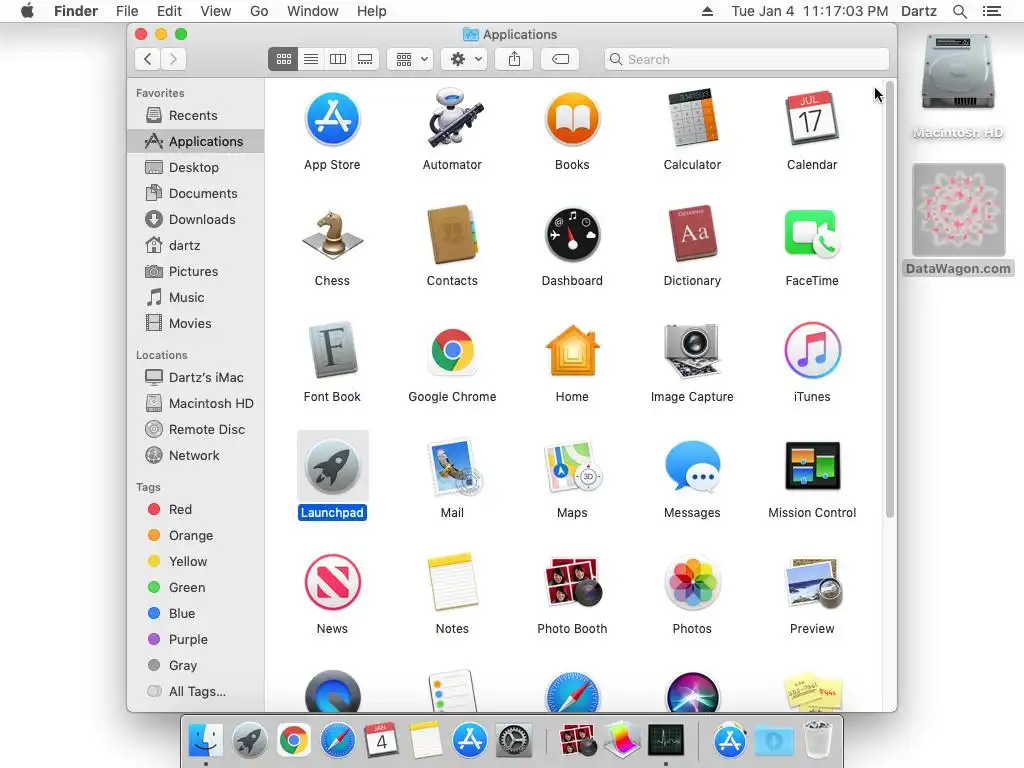Viewport: 1024px width, 768px height.
Task: Go forward with the right chevron button
Action: click(173, 59)
